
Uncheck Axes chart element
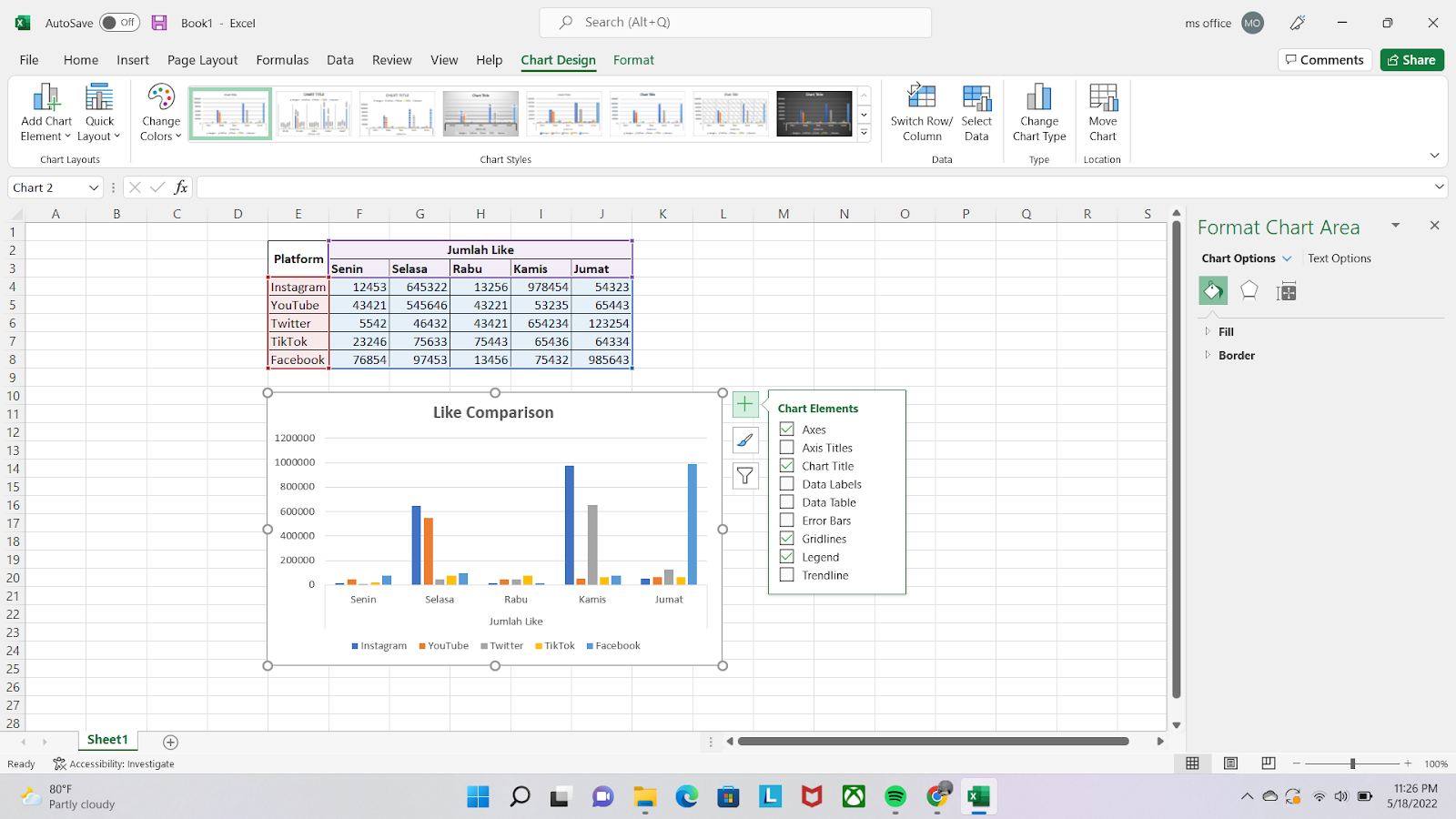point(787,429)
